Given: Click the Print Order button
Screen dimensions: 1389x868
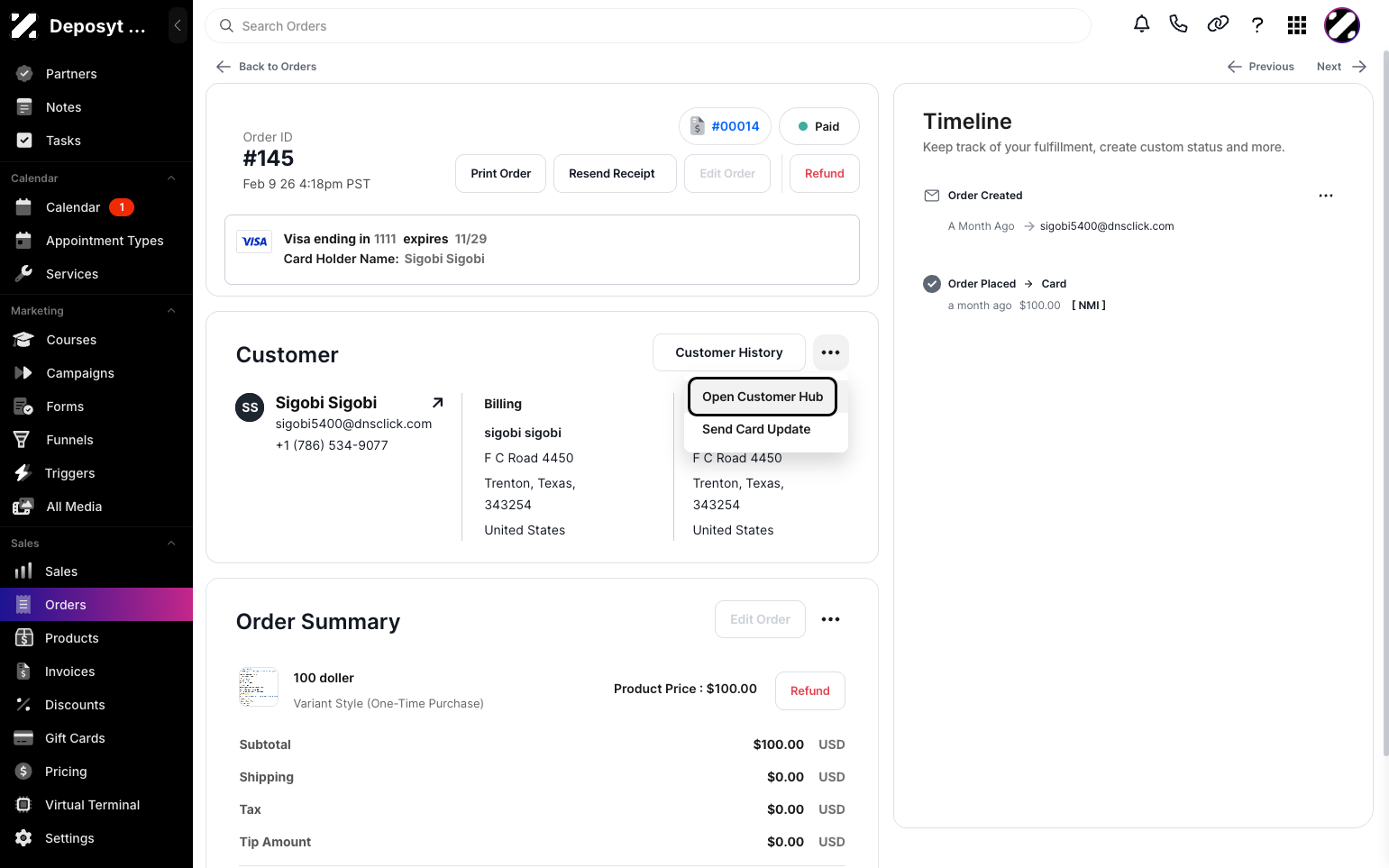Looking at the screenshot, I should pos(500,173).
